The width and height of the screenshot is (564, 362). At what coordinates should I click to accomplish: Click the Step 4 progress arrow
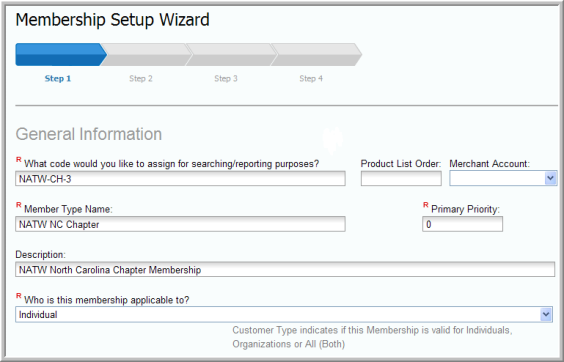[316, 55]
